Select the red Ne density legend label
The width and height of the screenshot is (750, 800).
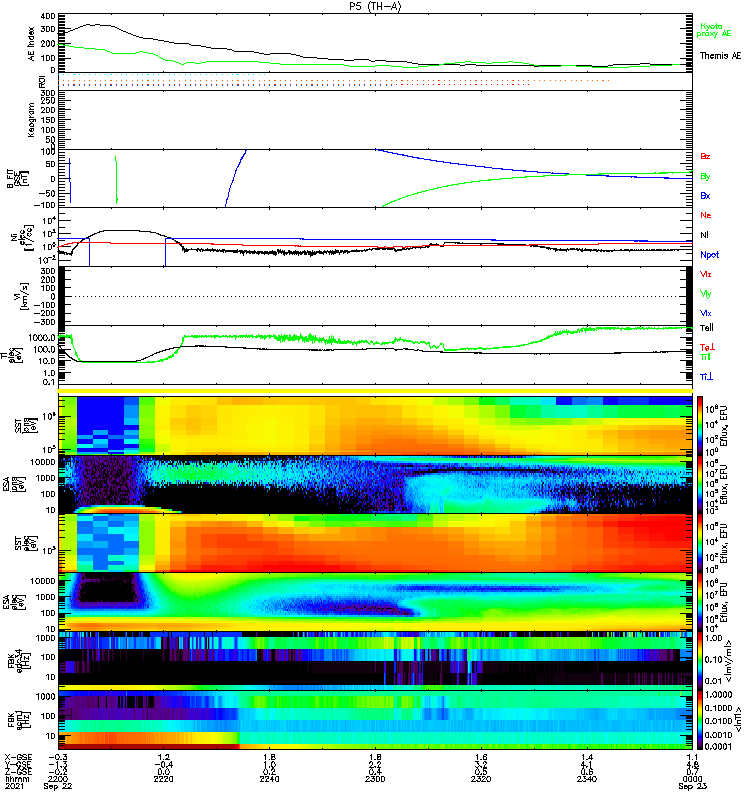click(706, 215)
